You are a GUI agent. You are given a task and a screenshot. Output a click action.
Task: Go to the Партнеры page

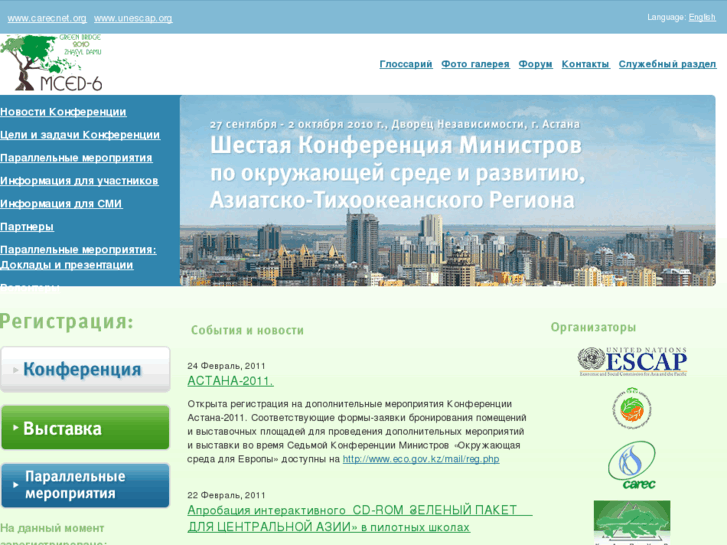click(x=27, y=227)
